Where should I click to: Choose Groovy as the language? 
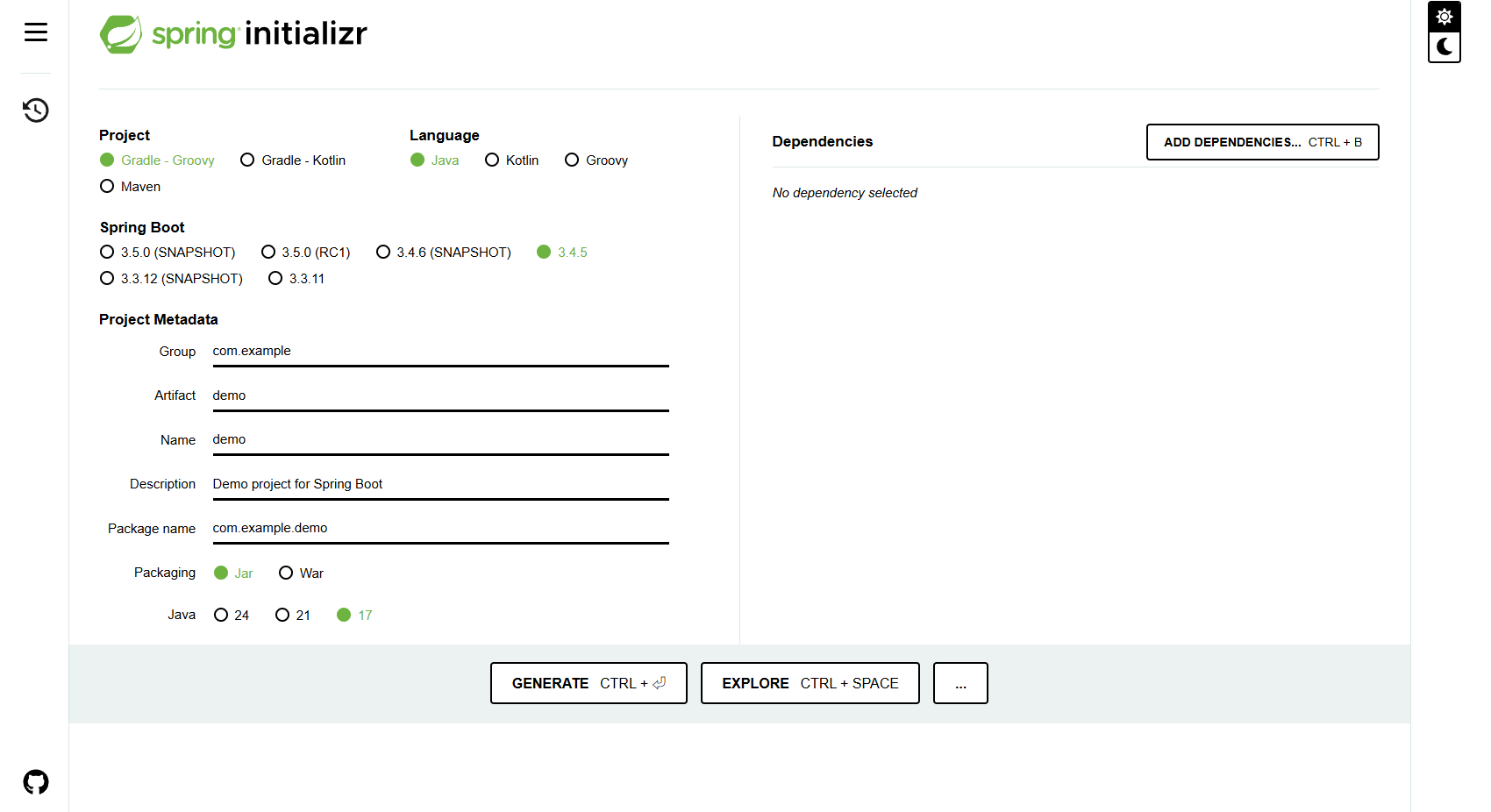pyautogui.click(x=596, y=160)
